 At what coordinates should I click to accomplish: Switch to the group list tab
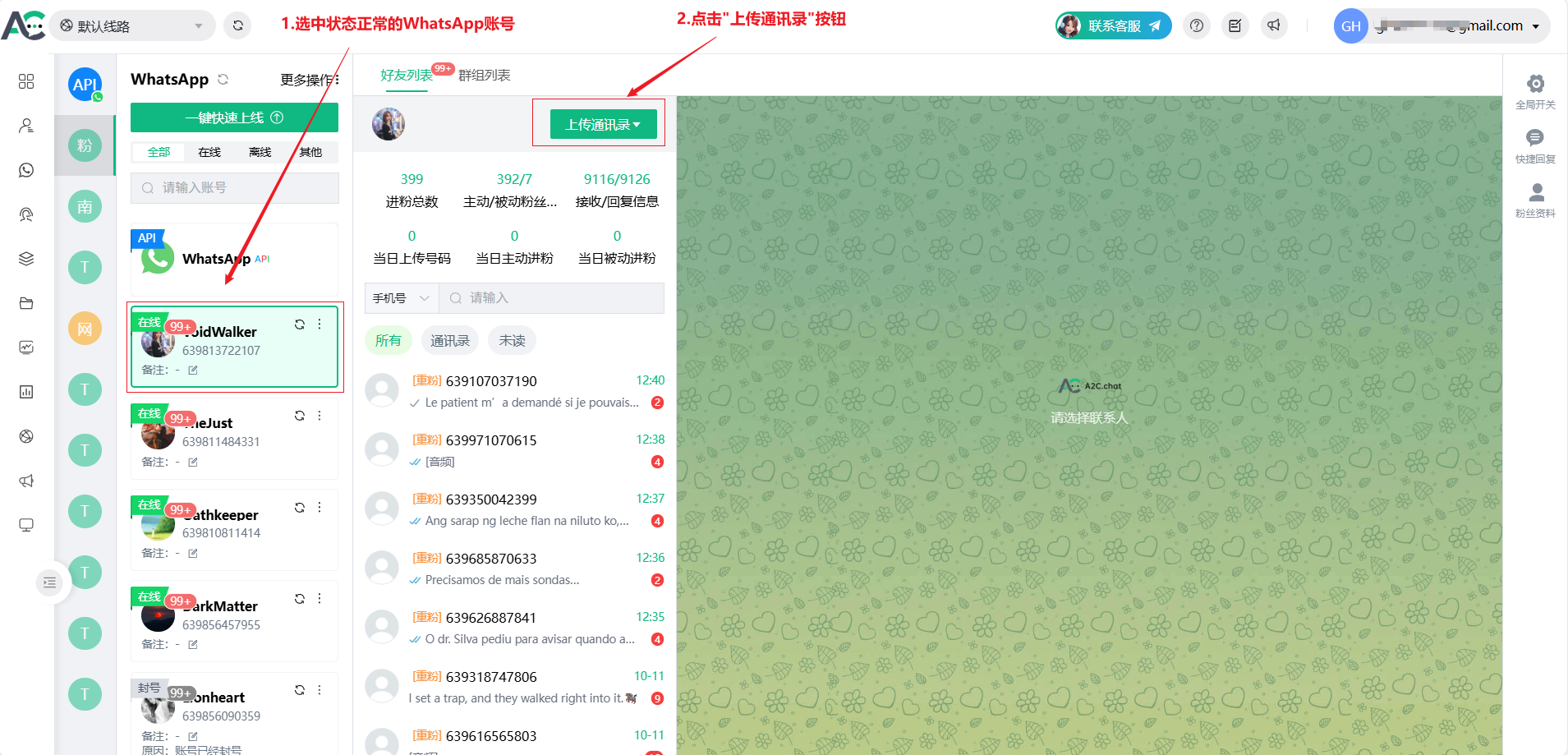click(x=484, y=76)
